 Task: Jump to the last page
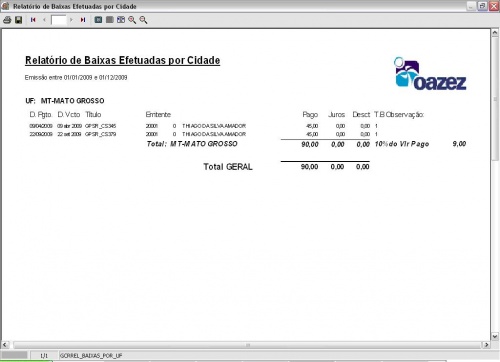(x=83, y=20)
